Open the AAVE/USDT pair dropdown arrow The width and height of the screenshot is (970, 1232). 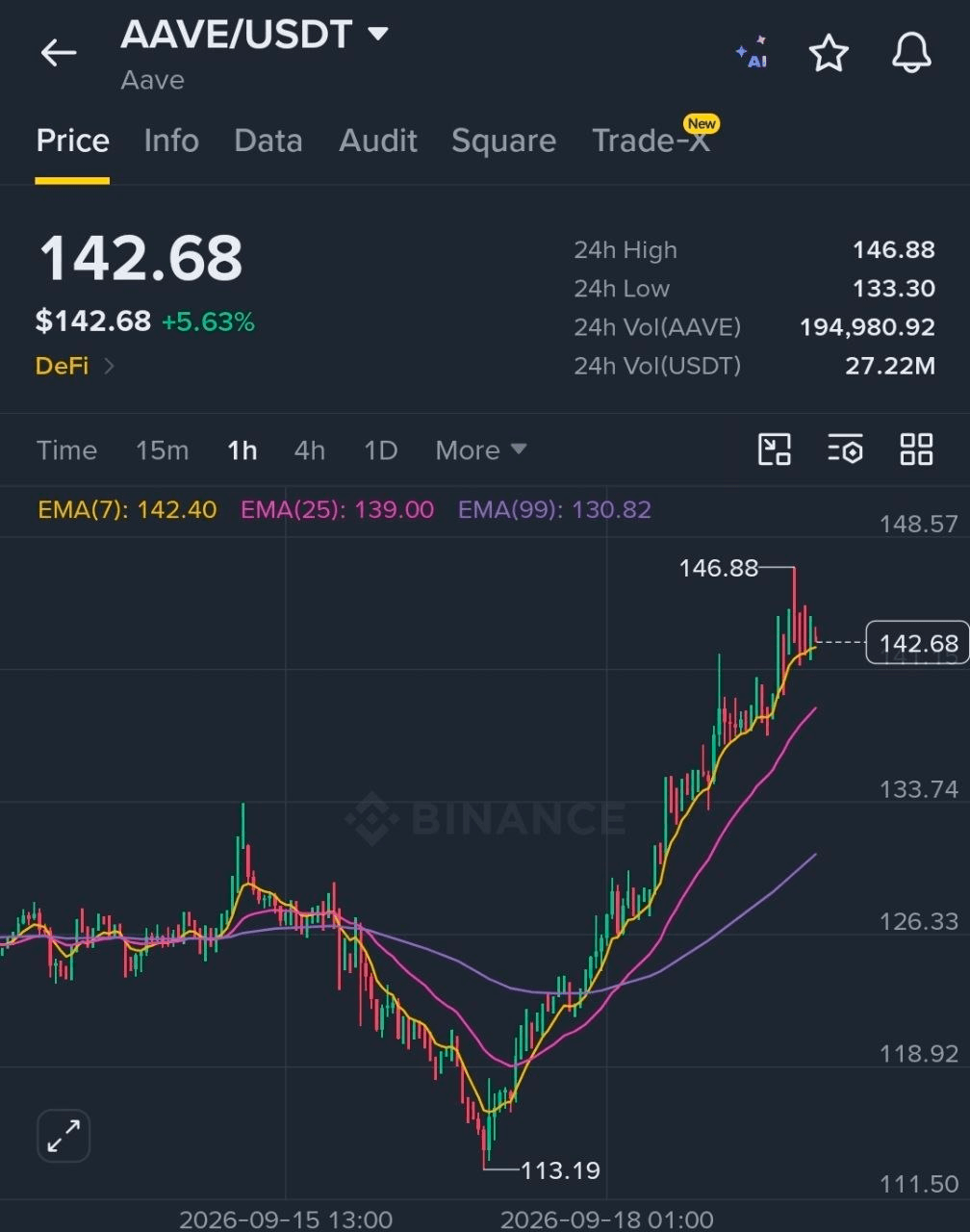[378, 35]
